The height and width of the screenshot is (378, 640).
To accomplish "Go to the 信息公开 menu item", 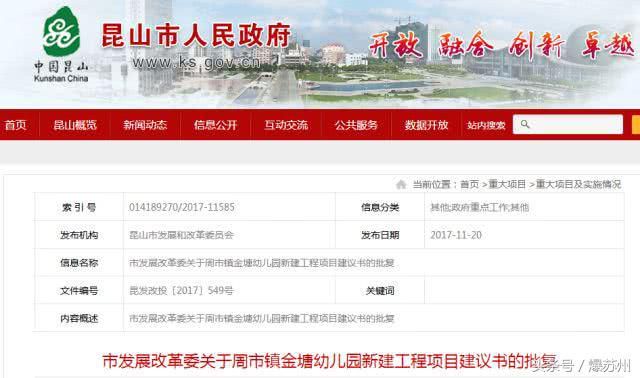I will click(x=216, y=125).
